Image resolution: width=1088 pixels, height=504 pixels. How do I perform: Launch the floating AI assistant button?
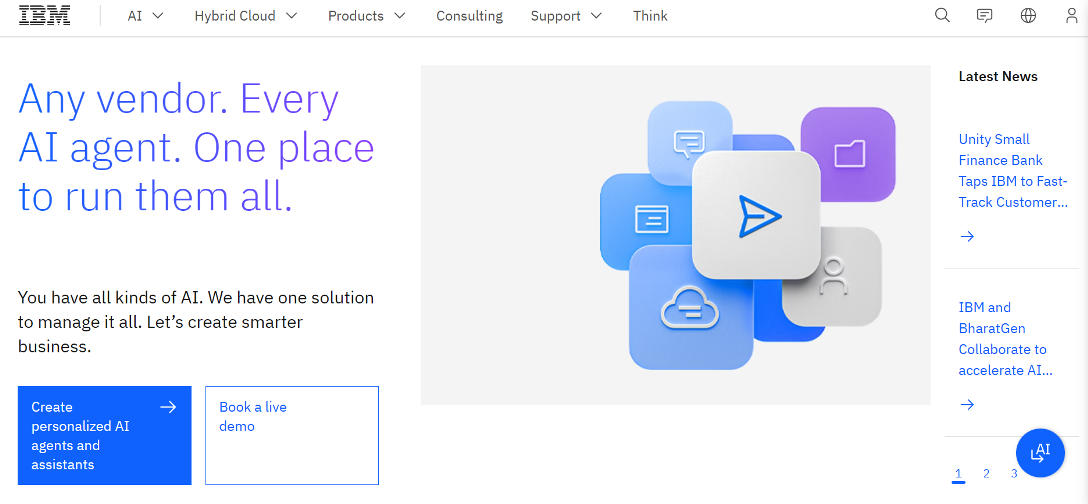pos(1040,452)
